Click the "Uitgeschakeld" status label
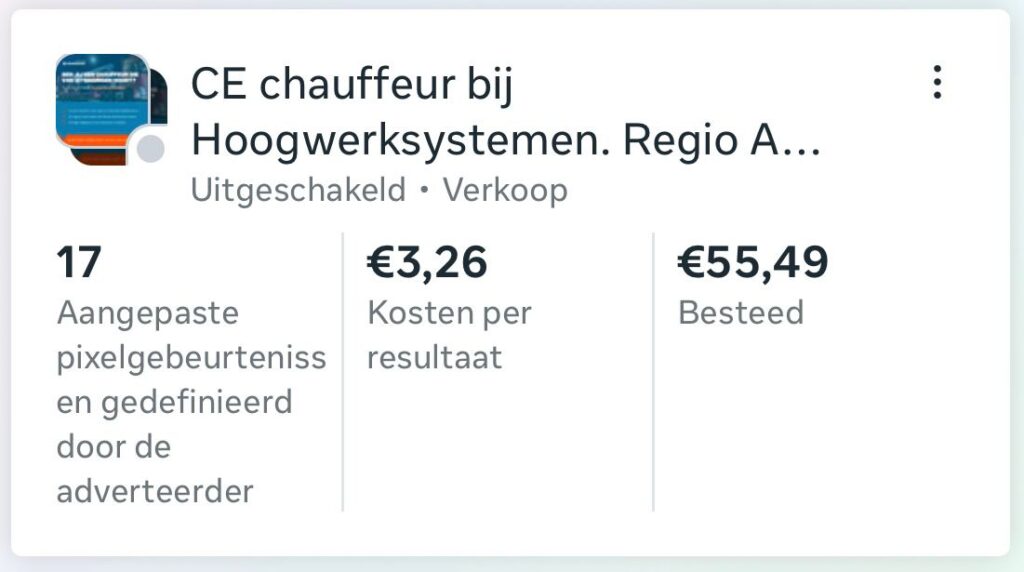Image resolution: width=1024 pixels, height=572 pixels. (x=298, y=190)
